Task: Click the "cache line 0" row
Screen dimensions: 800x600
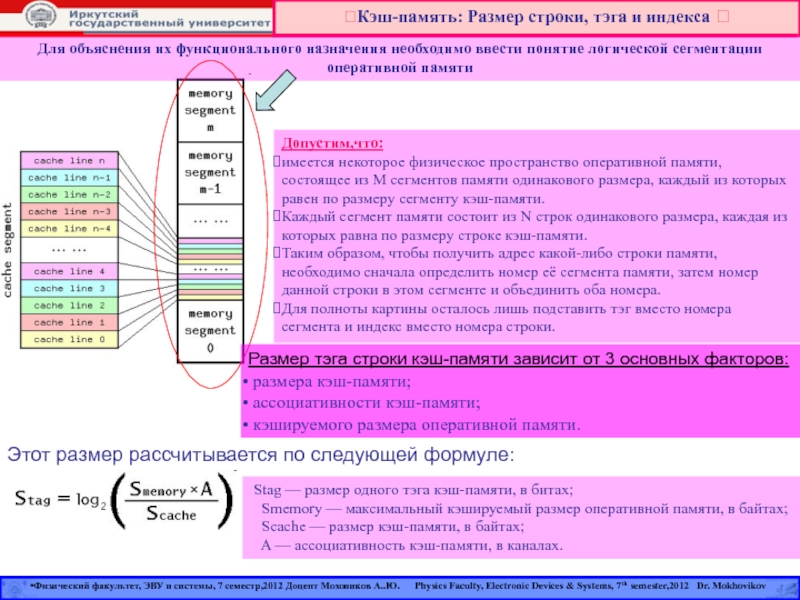Action: [x=69, y=339]
